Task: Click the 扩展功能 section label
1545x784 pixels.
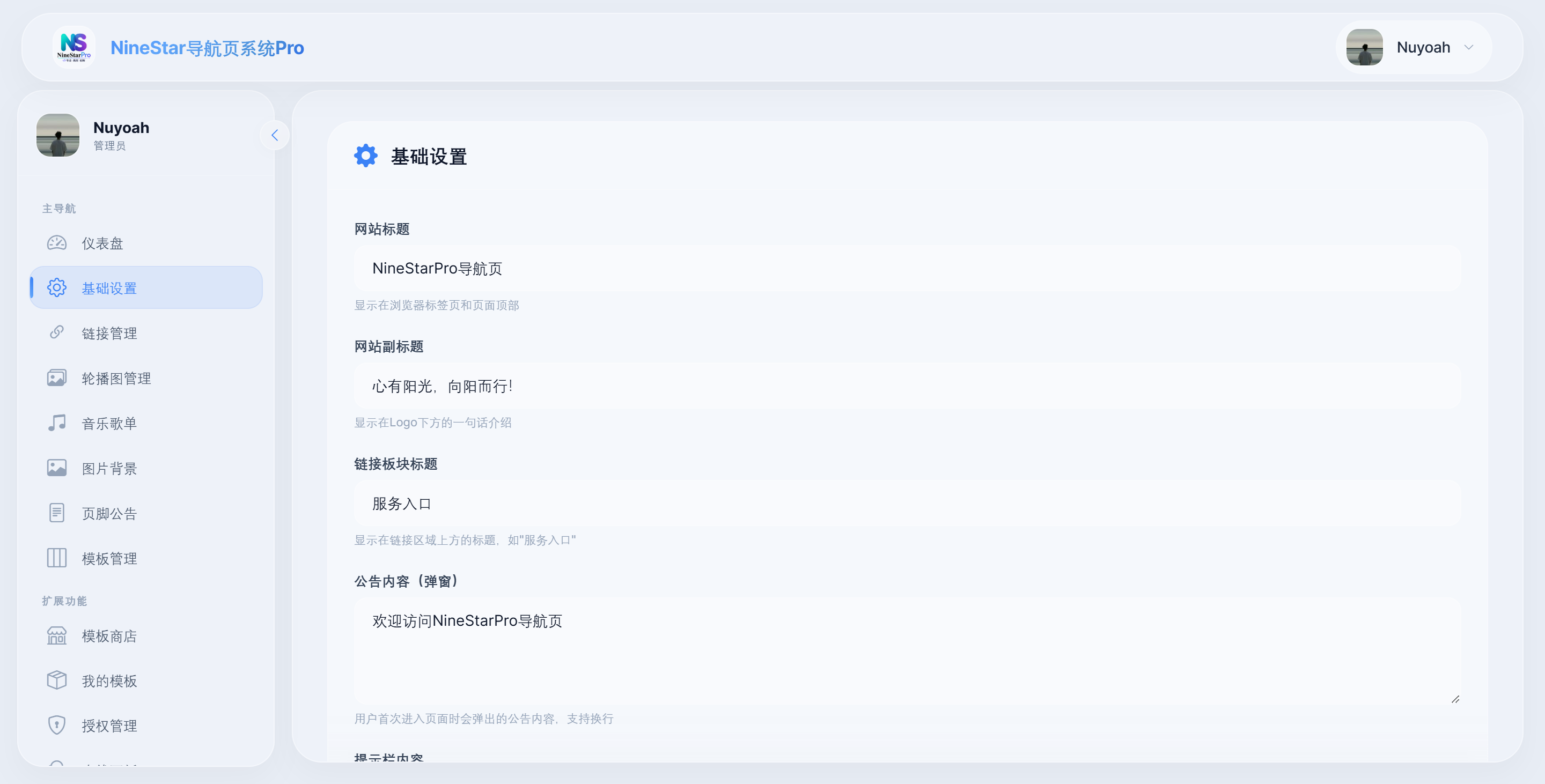Action: pyautogui.click(x=64, y=601)
